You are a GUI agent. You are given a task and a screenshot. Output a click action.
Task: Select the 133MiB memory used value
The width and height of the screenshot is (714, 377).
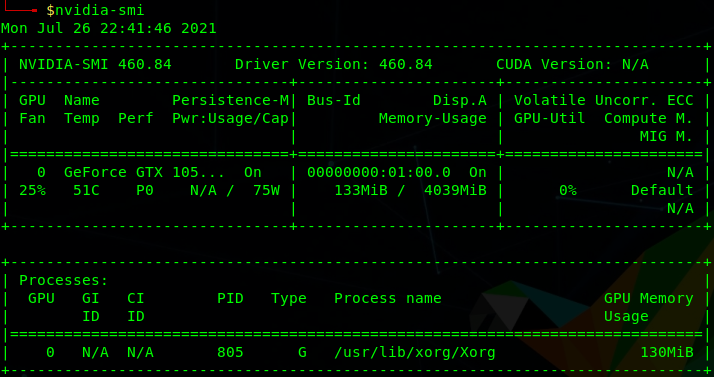(x=361, y=191)
